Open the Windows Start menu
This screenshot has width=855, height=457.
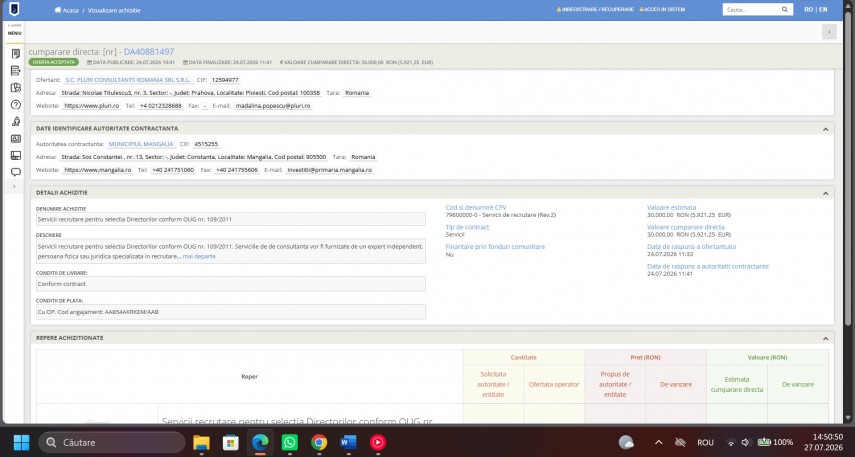tap(21, 442)
